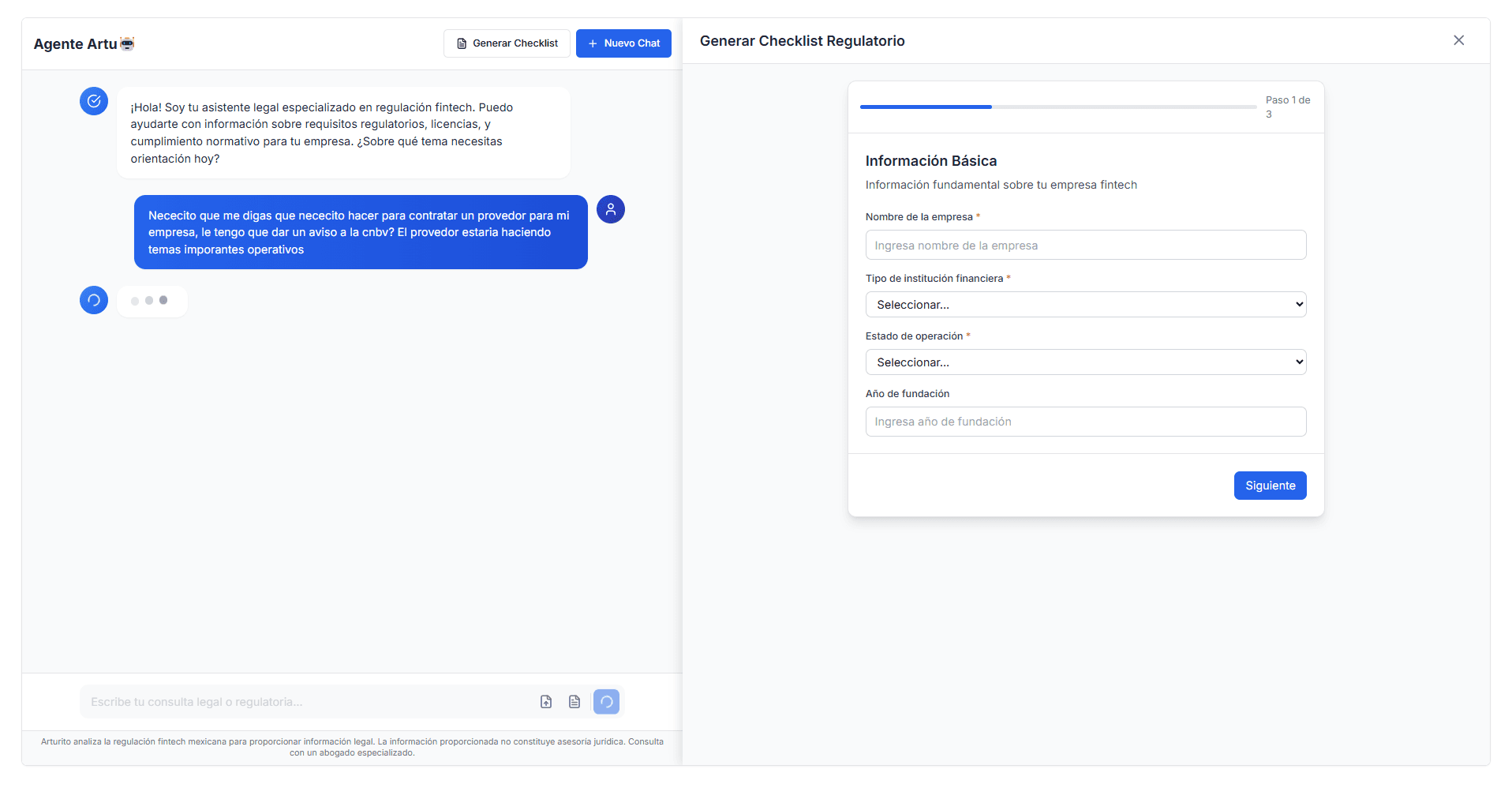Click the Siguiente button
This screenshot has width=1512, height=799.
coord(1271,486)
